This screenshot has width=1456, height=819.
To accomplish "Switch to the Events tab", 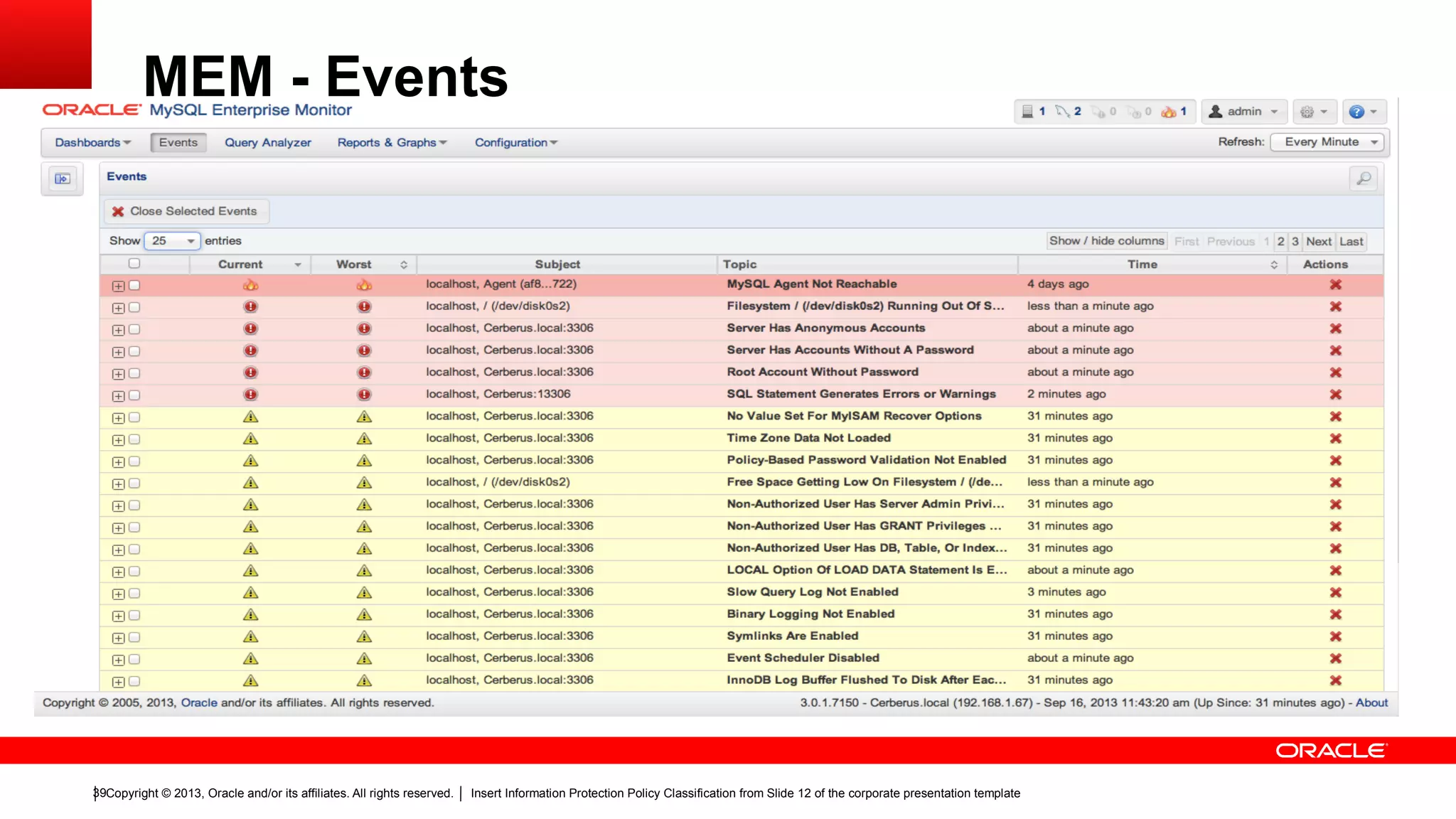I will pyautogui.click(x=178, y=143).
